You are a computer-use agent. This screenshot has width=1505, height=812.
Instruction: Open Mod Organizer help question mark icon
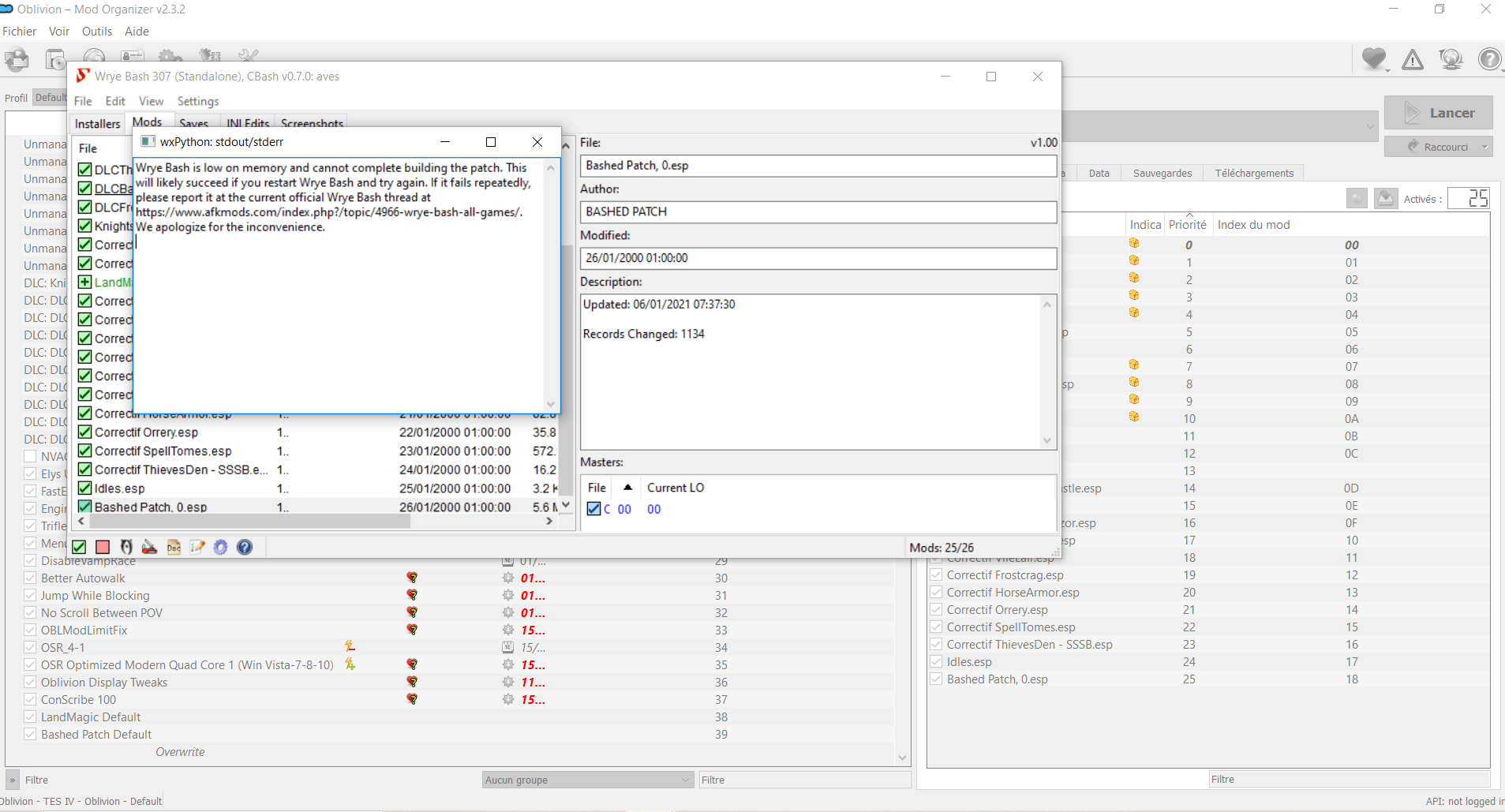[1490, 59]
